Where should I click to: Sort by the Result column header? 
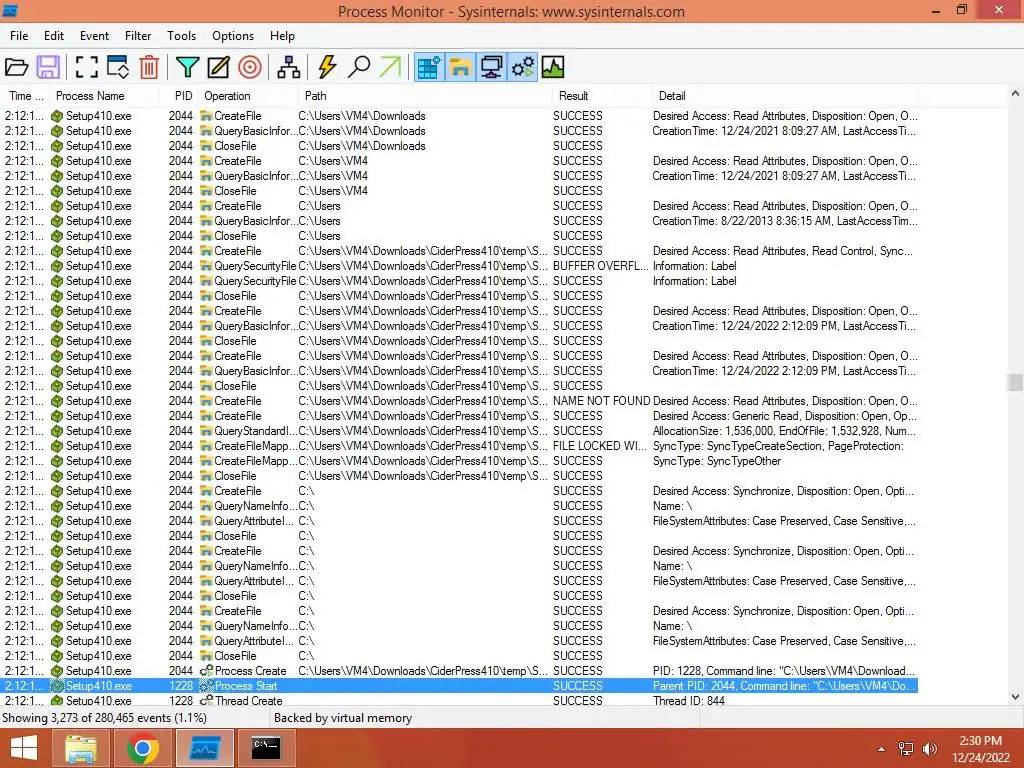[601, 96]
